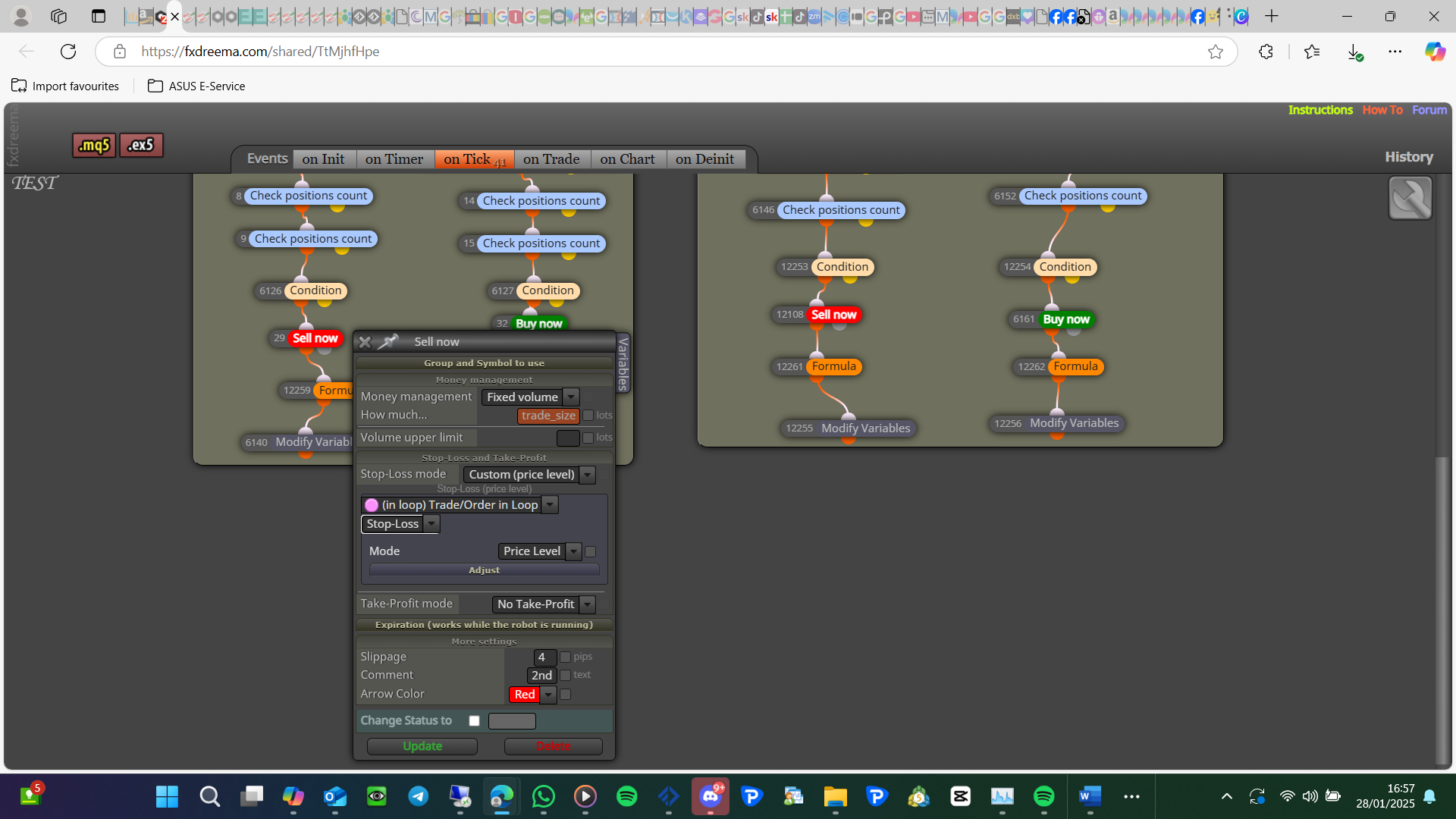
Task: Enable the Change Status to checkbox
Action: point(474,721)
